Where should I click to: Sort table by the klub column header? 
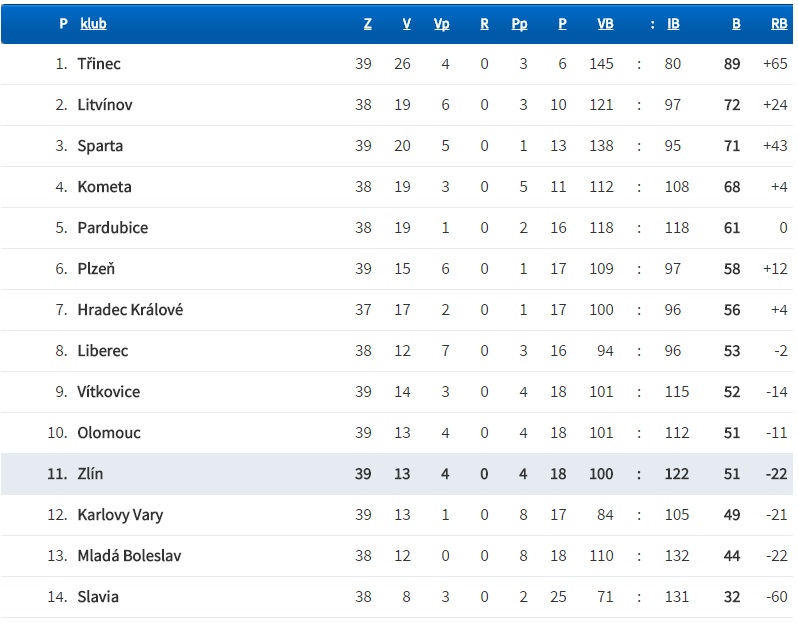93,24
